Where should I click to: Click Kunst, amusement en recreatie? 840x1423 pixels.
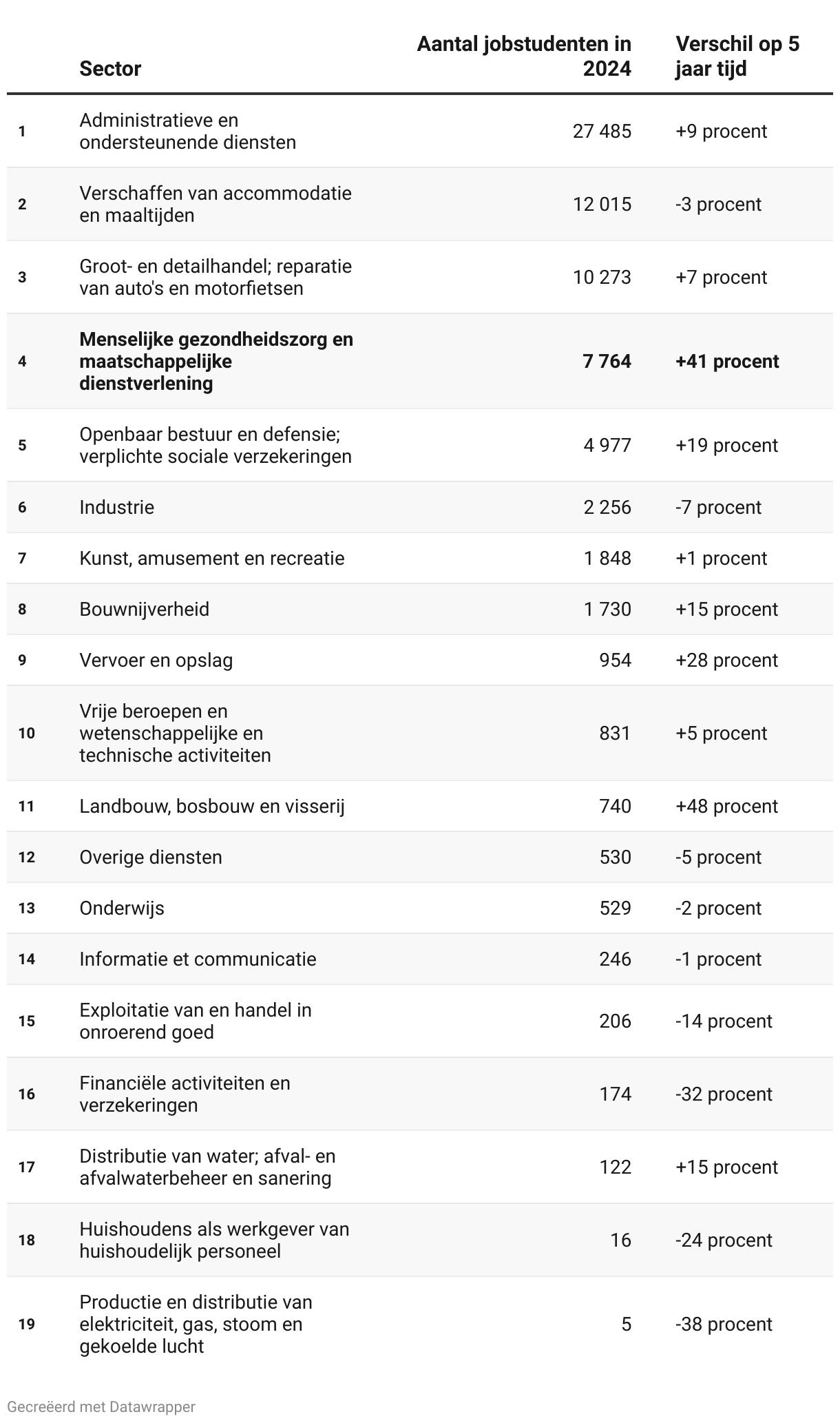tap(211, 558)
